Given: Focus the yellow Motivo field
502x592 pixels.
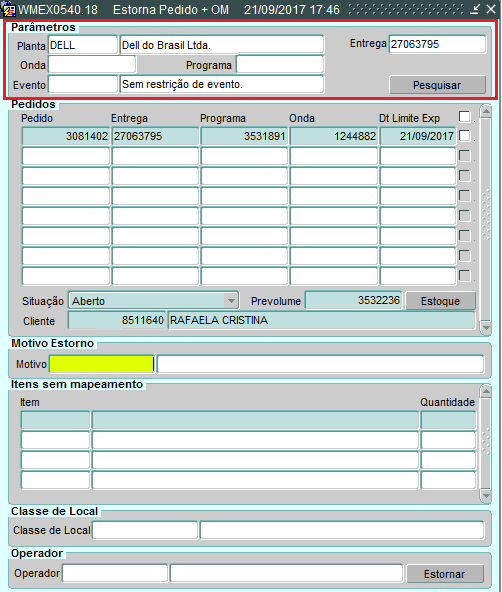Looking at the screenshot, I should tap(102, 364).
